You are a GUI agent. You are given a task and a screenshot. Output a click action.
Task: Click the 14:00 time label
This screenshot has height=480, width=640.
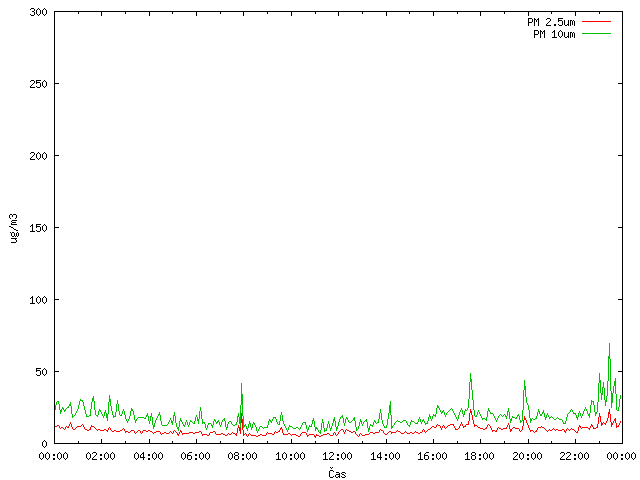385,456
